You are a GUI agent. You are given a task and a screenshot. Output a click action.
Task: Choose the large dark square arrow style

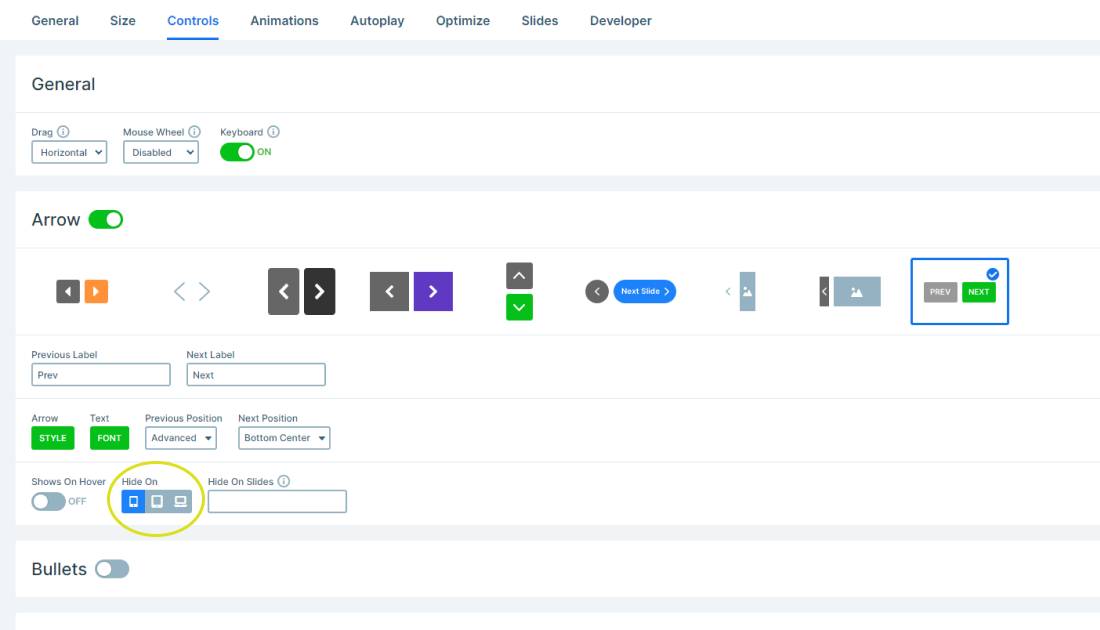pyautogui.click(x=302, y=291)
